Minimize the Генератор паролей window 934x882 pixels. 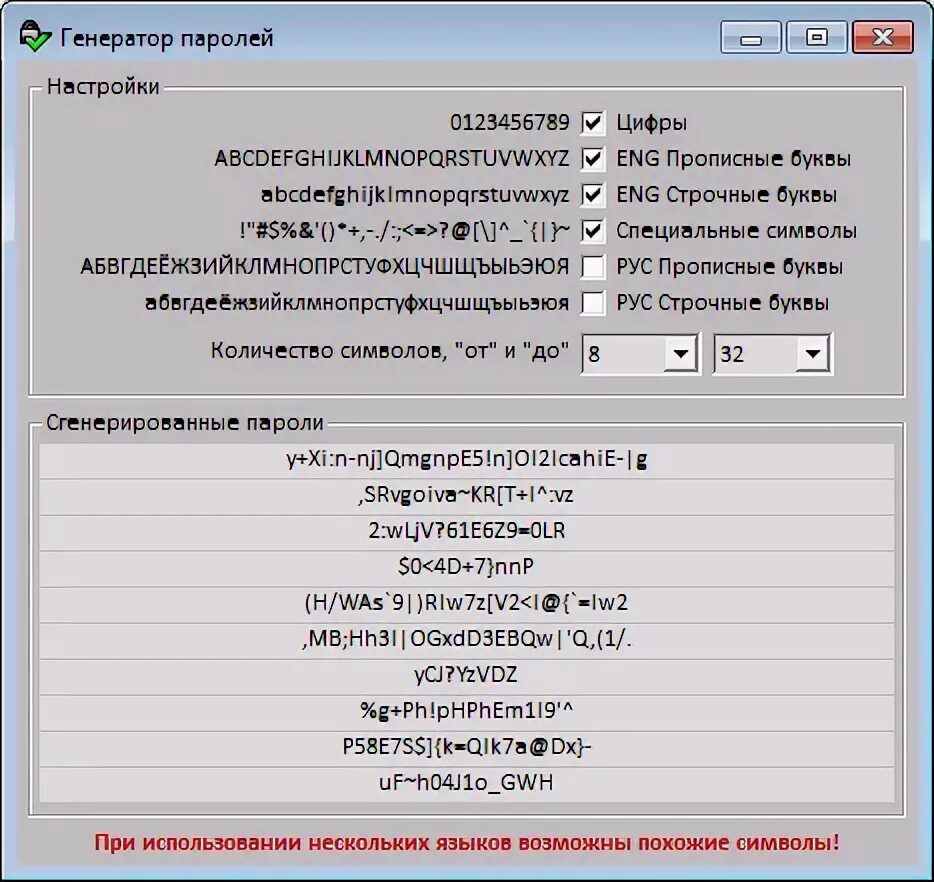[x=751, y=38]
